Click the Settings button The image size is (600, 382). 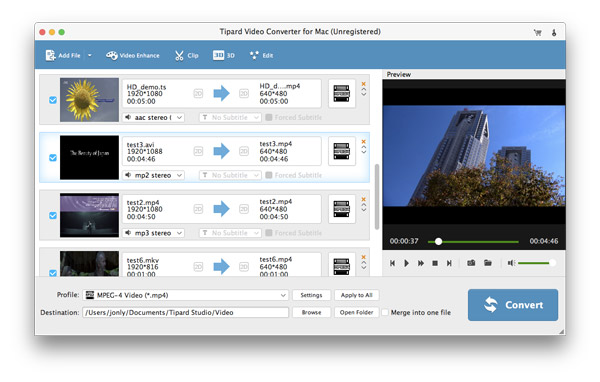[311, 295]
